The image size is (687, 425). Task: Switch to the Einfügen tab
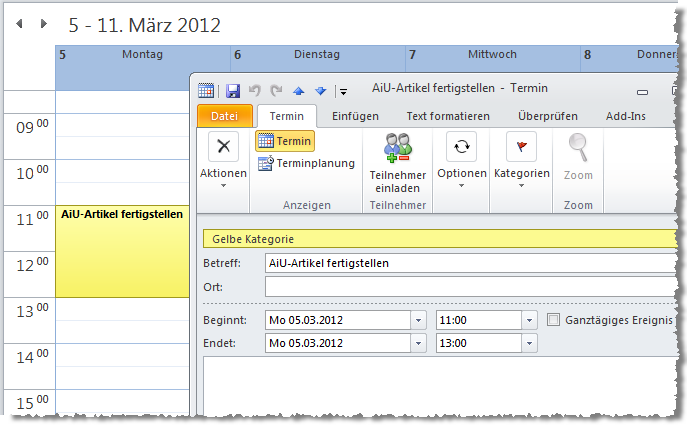click(x=355, y=116)
